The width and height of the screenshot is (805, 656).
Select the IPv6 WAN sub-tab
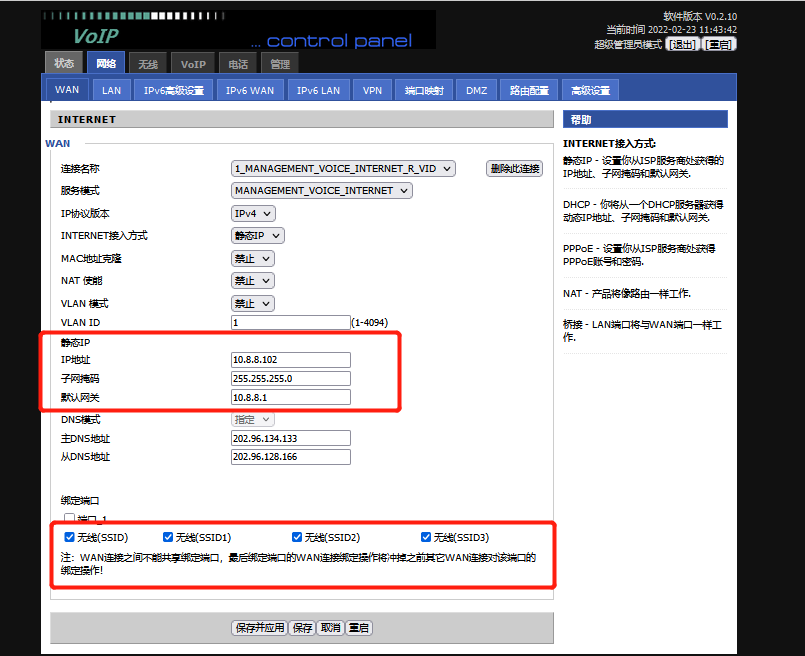tap(249, 90)
